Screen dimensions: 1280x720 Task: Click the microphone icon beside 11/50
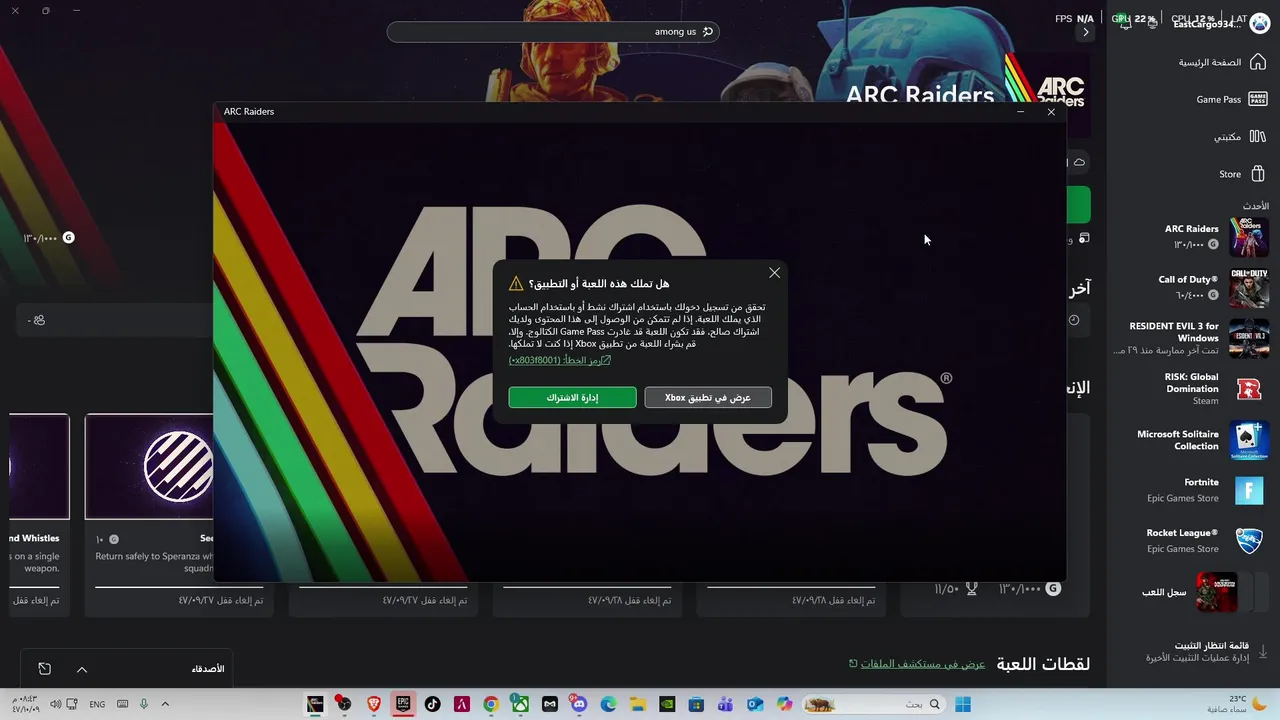point(971,589)
